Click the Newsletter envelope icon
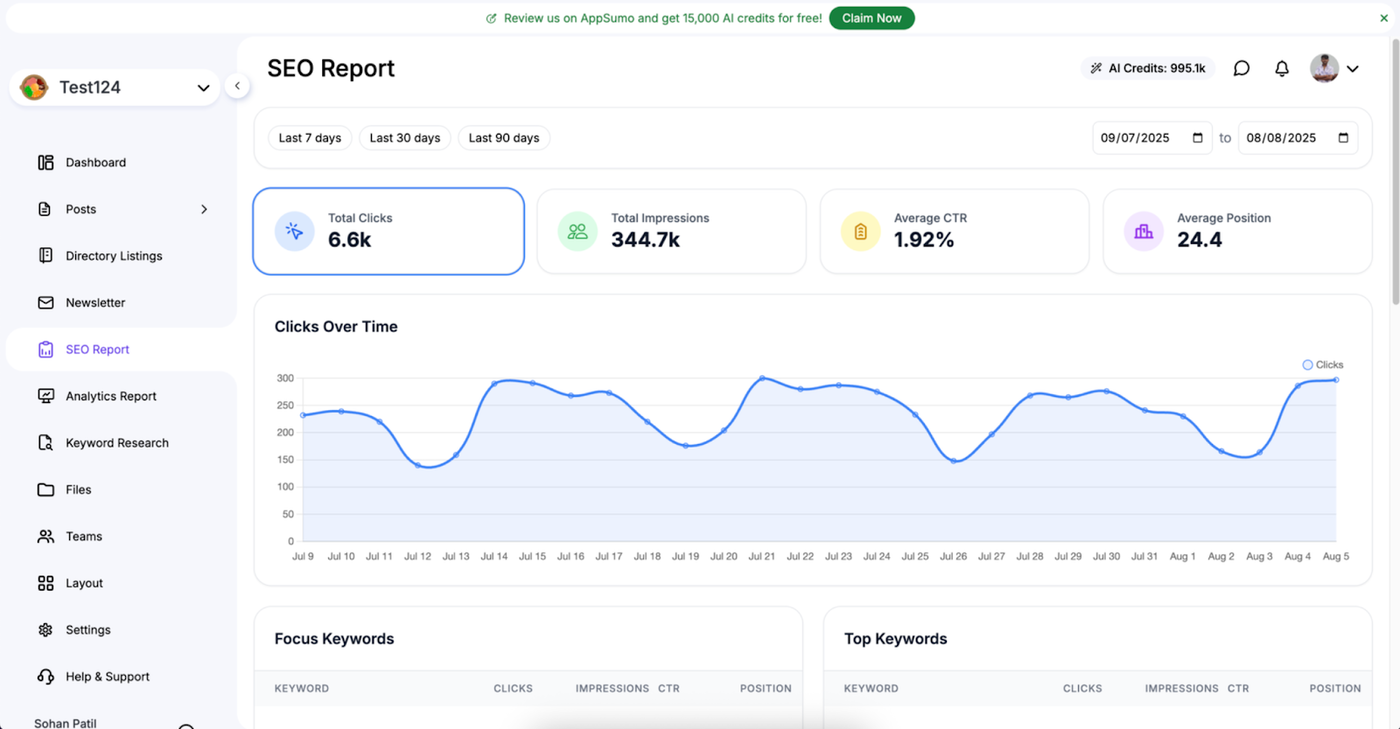This screenshot has width=1400, height=729. click(x=46, y=302)
